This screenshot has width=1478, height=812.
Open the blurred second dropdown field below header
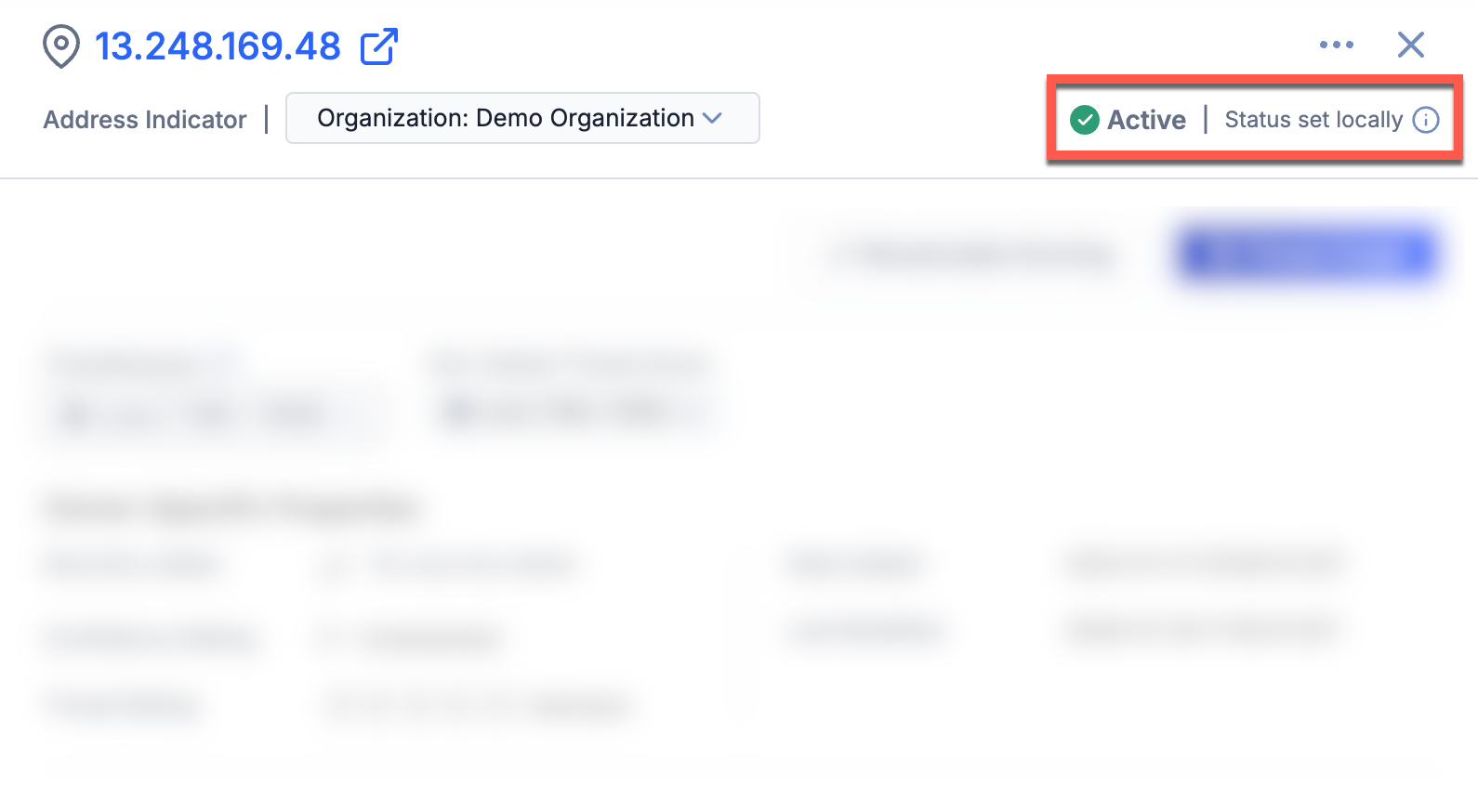tap(576, 411)
